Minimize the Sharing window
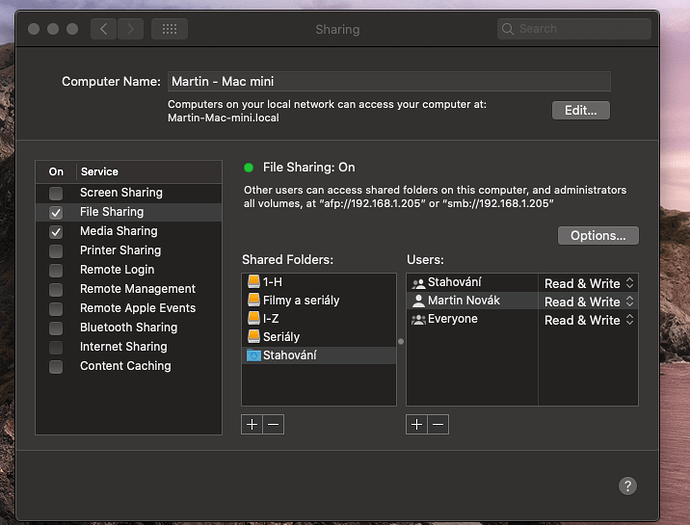This screenshot has height=525, width=690. coord(53,29)
